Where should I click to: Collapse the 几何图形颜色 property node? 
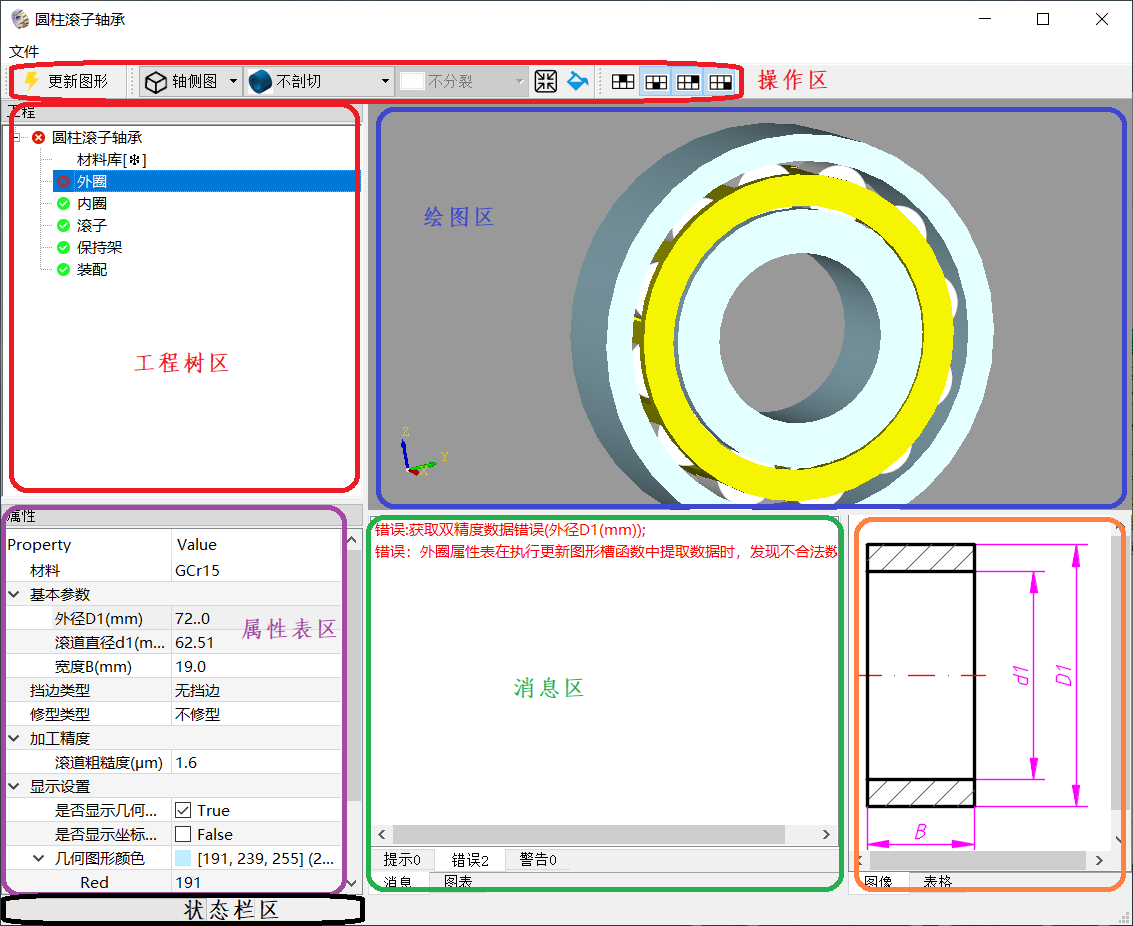click(39, 859)
